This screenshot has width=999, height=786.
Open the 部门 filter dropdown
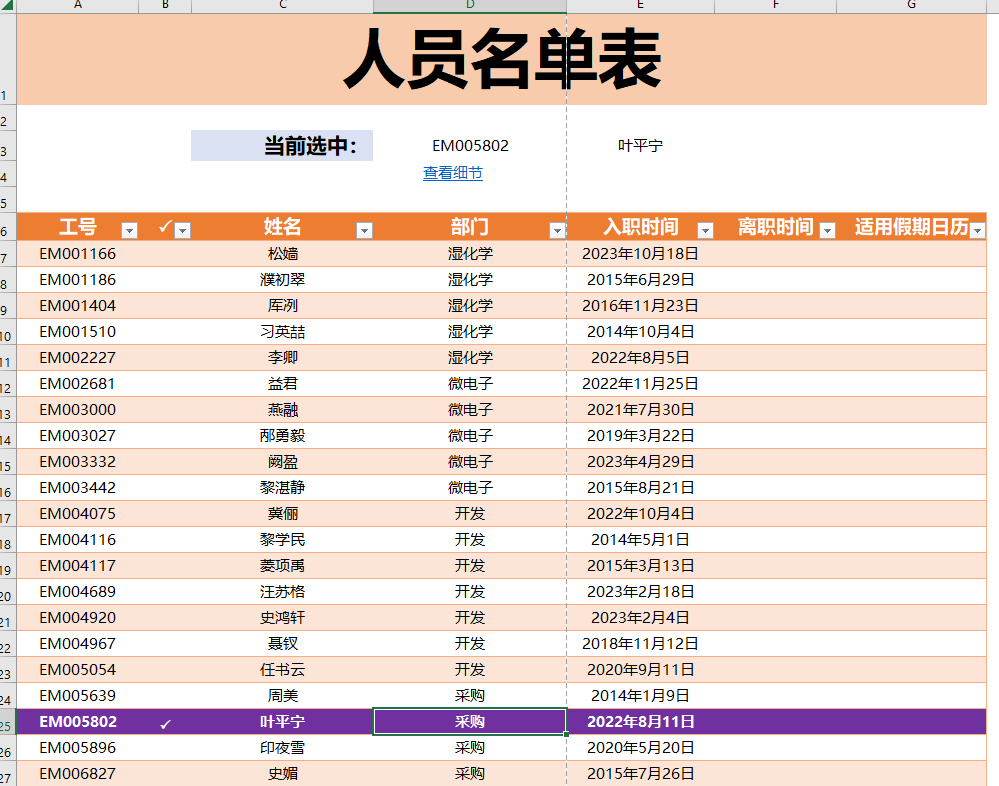click(558, 229)
